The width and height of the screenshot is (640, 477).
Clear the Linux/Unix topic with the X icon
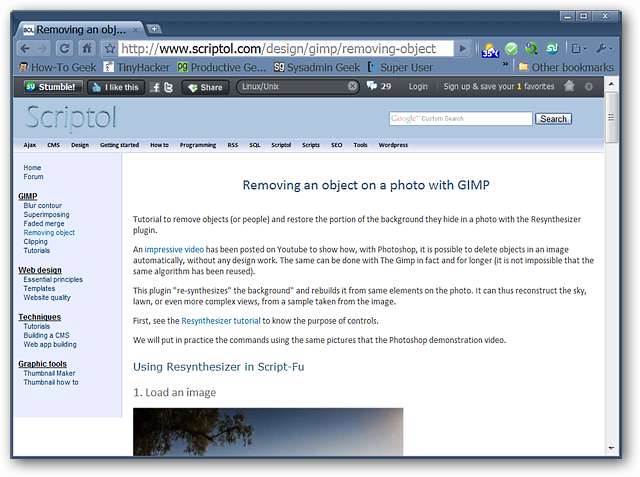click(x=352, y=87)
